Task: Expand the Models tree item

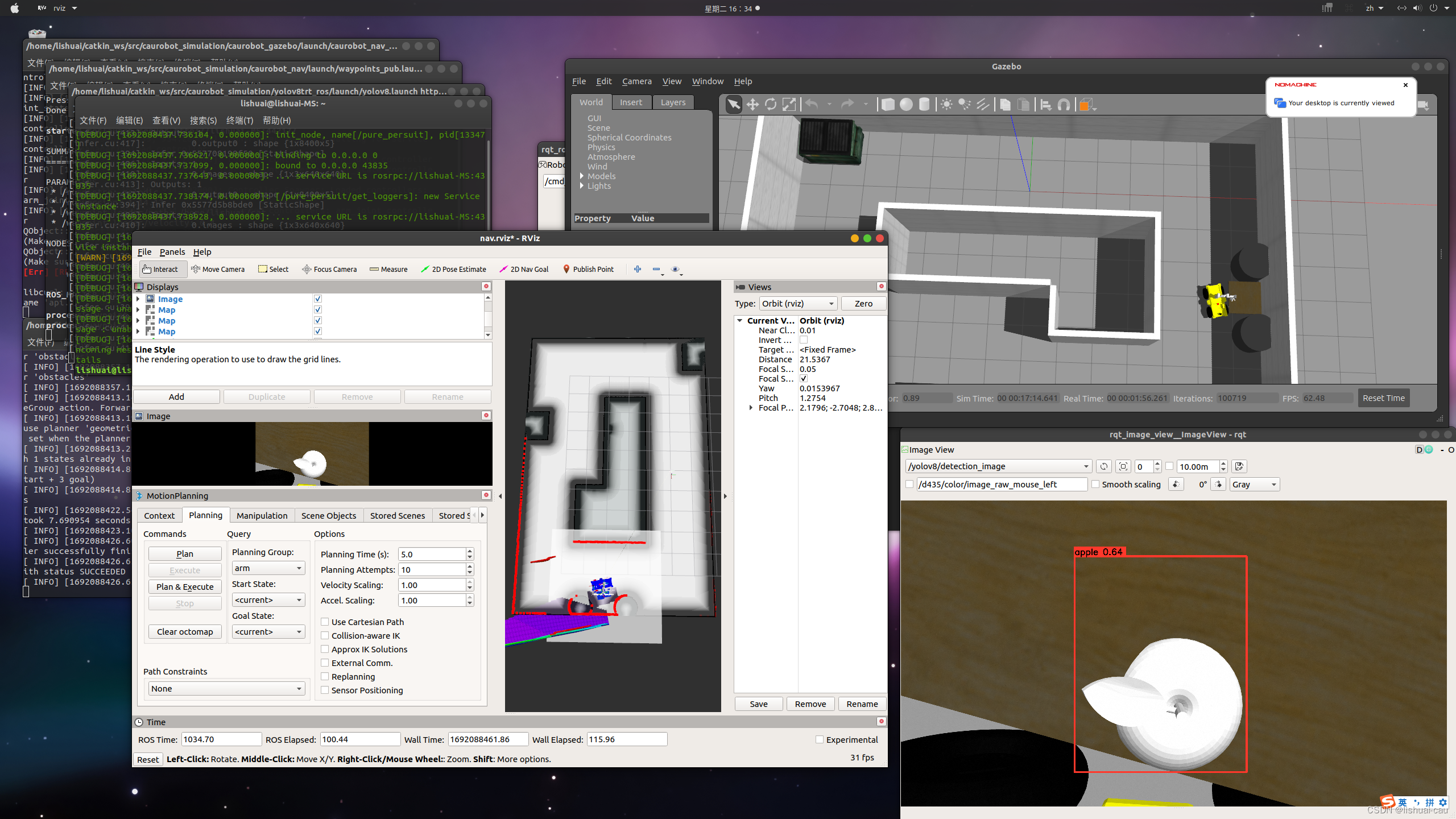Action: (582, 176)
